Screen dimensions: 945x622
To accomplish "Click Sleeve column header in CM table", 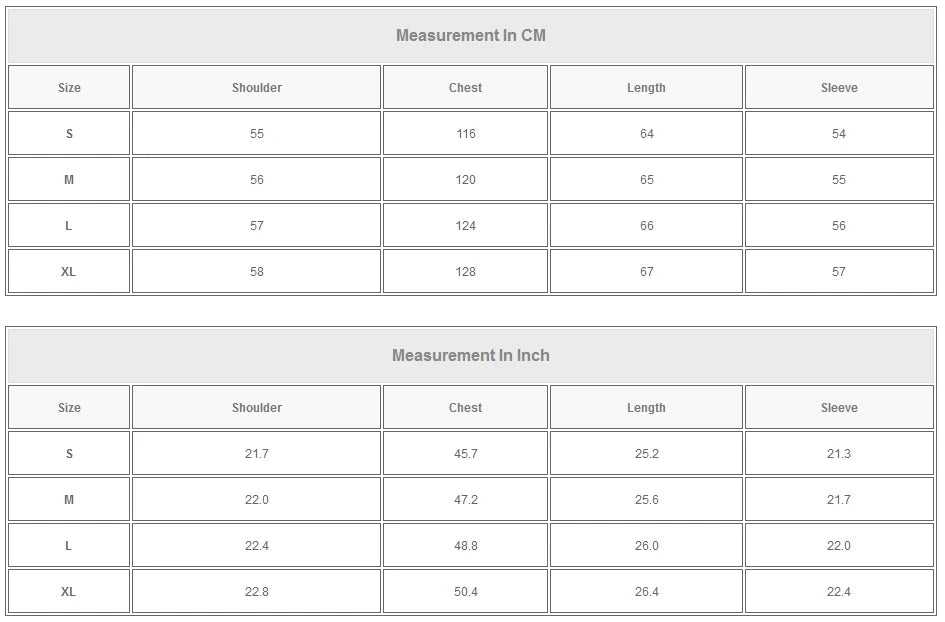I will pos(839,88).
